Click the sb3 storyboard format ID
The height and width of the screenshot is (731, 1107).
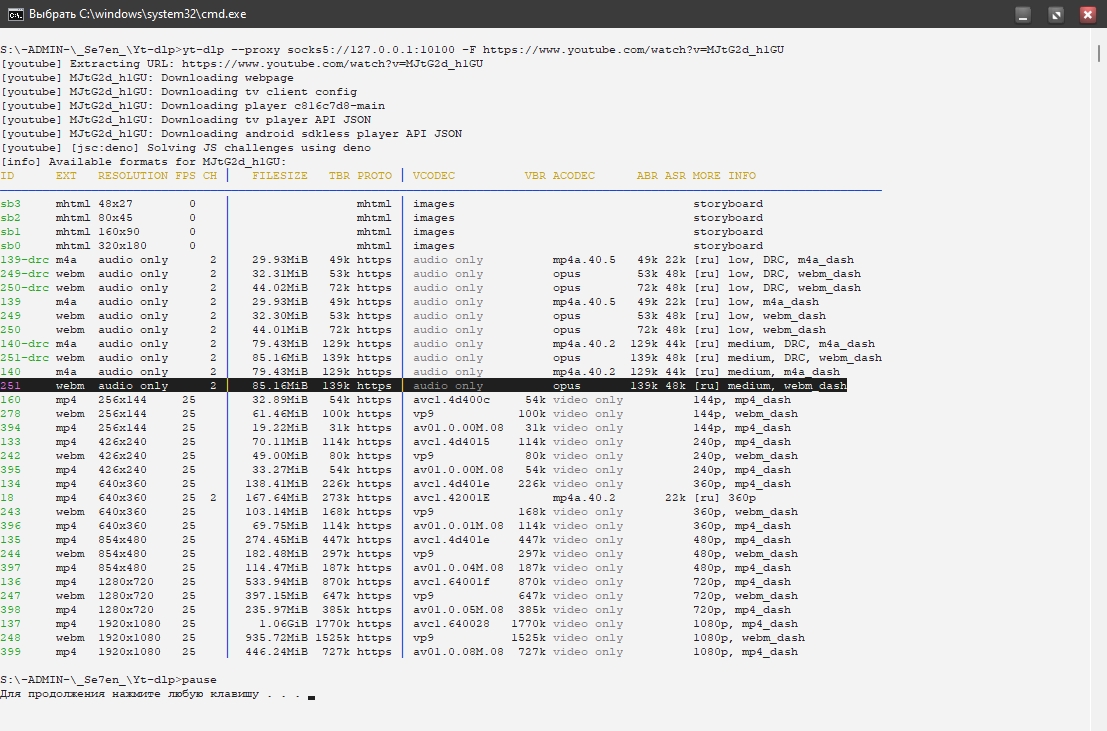tap(11, 204)
